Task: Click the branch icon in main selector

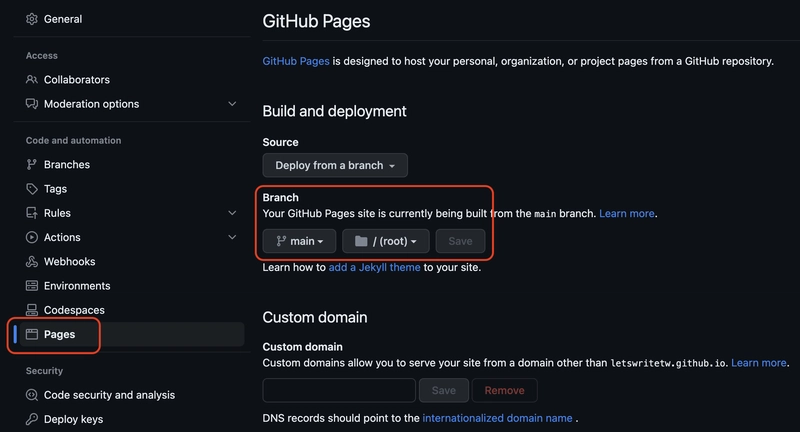Action: [281, 241]
